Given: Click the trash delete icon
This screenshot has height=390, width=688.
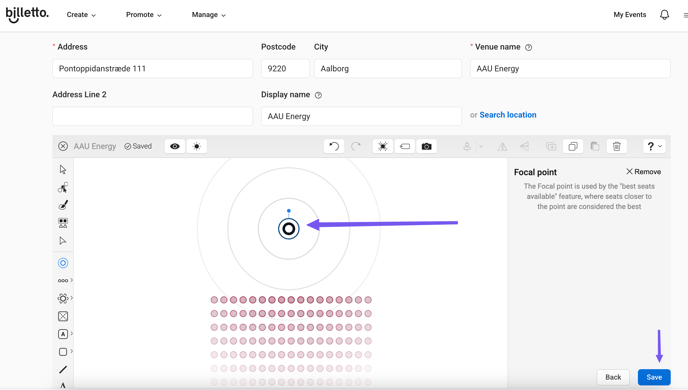Looking at the screenshot, I should click(616, 147).
